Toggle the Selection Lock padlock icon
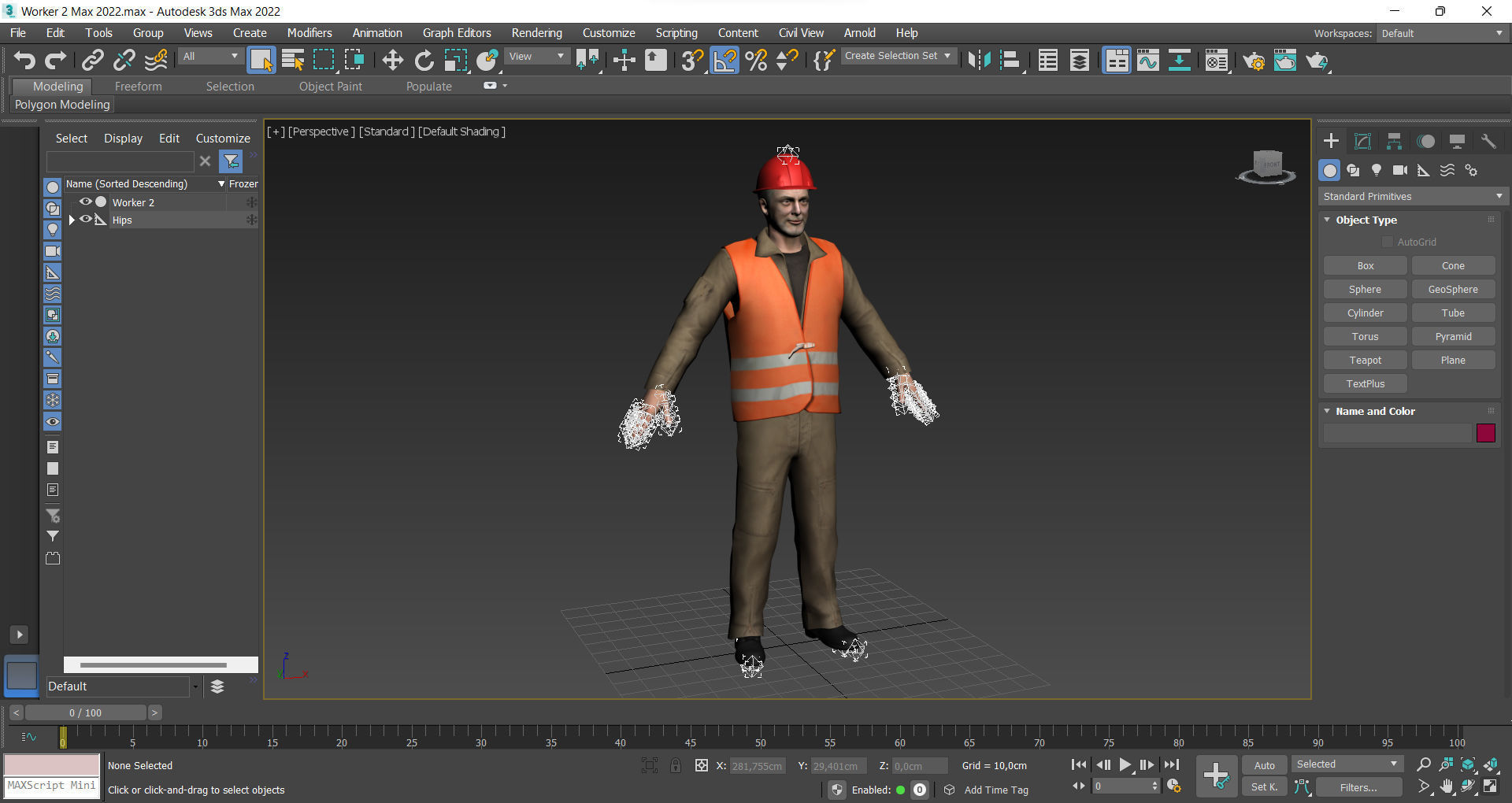Viewport: 1512px width, 803px height. (x=676, y=765)
